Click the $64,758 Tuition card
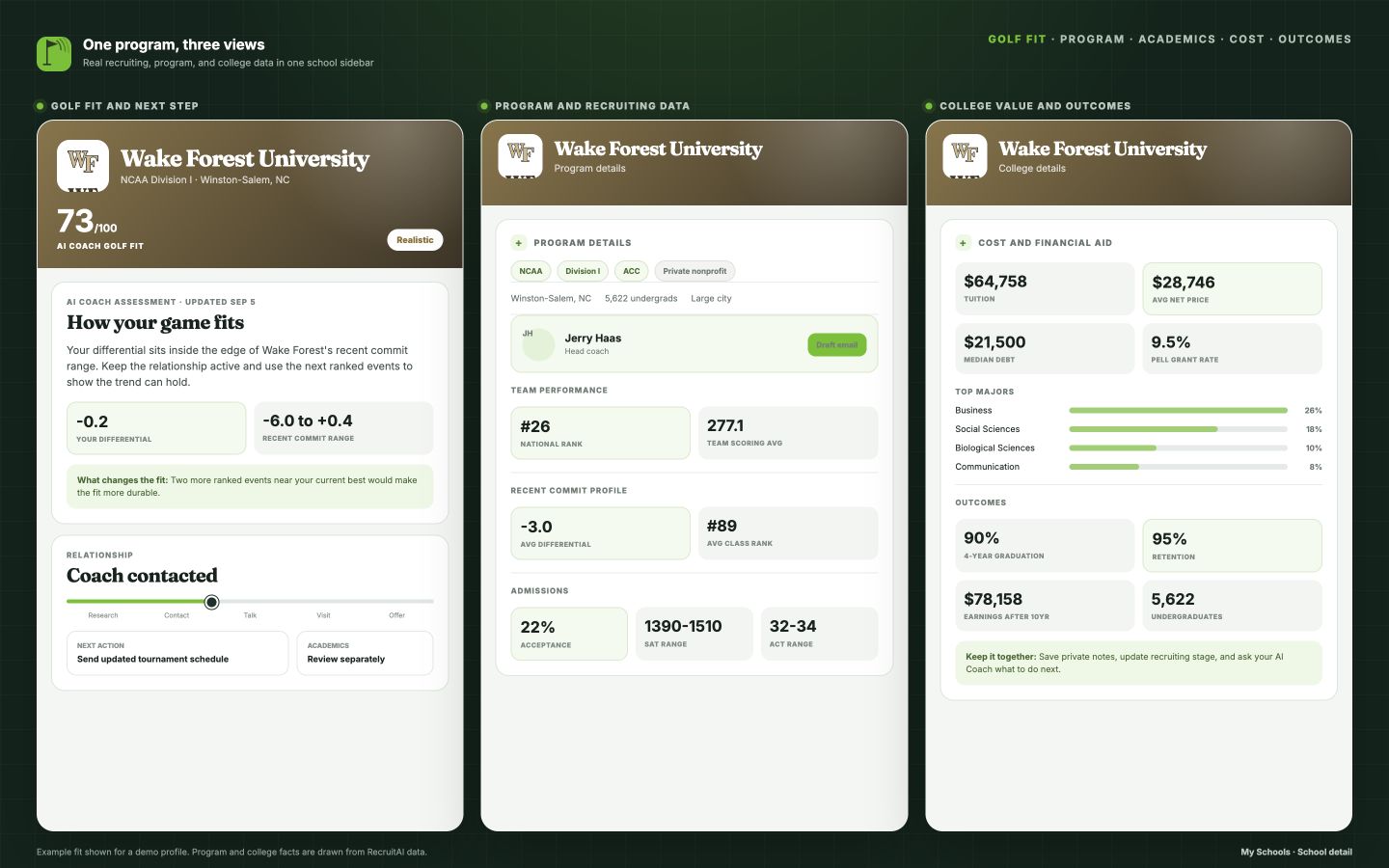The height and width of the screenshot is (868, 1389). coord(1045,288)
